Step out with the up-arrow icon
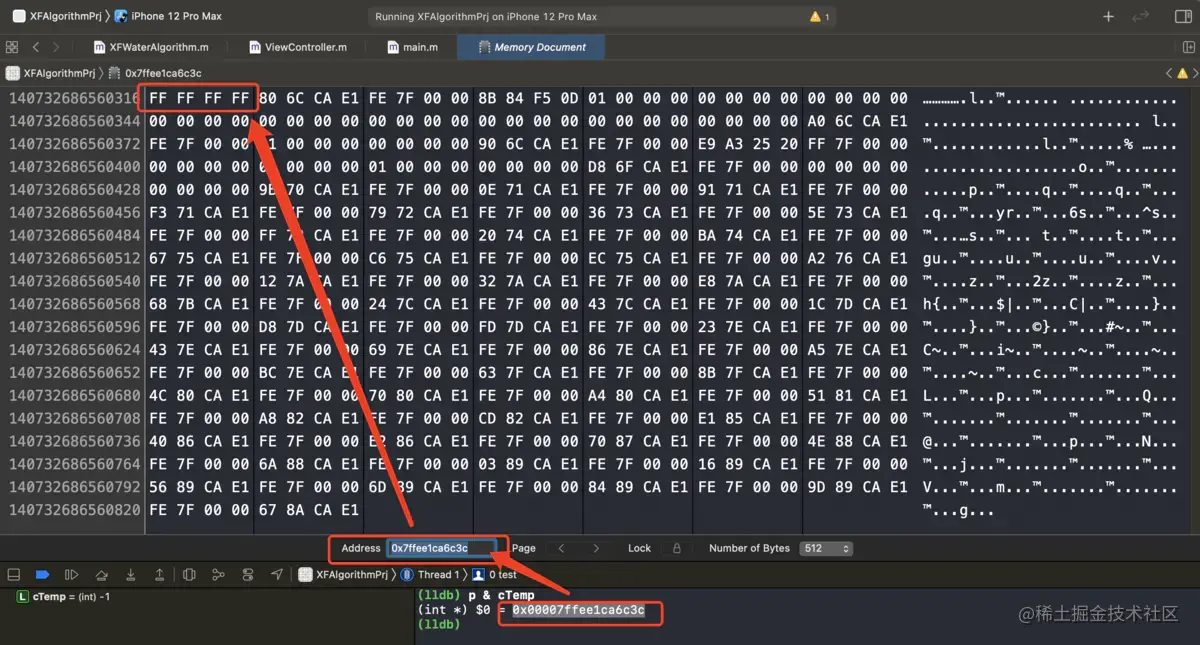This screenshot has width=1200, height=645. coord(159,575)
